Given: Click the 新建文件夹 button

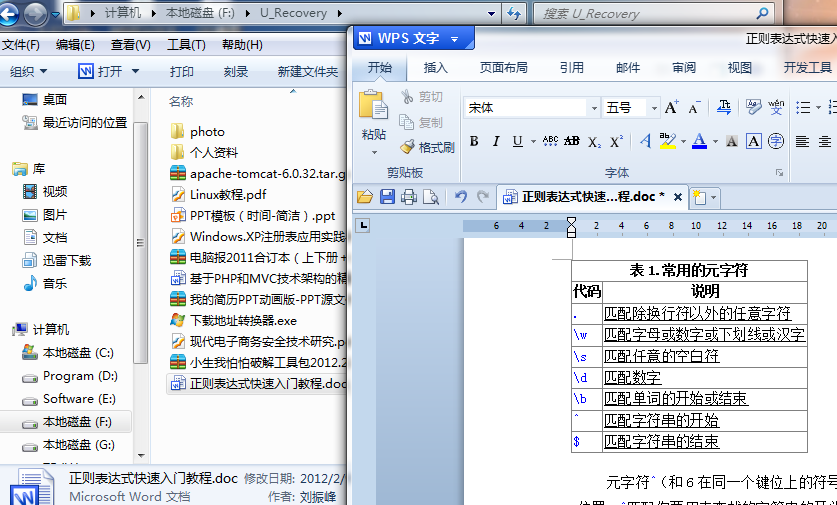Looking at the screenshot, I should point(307,71).
